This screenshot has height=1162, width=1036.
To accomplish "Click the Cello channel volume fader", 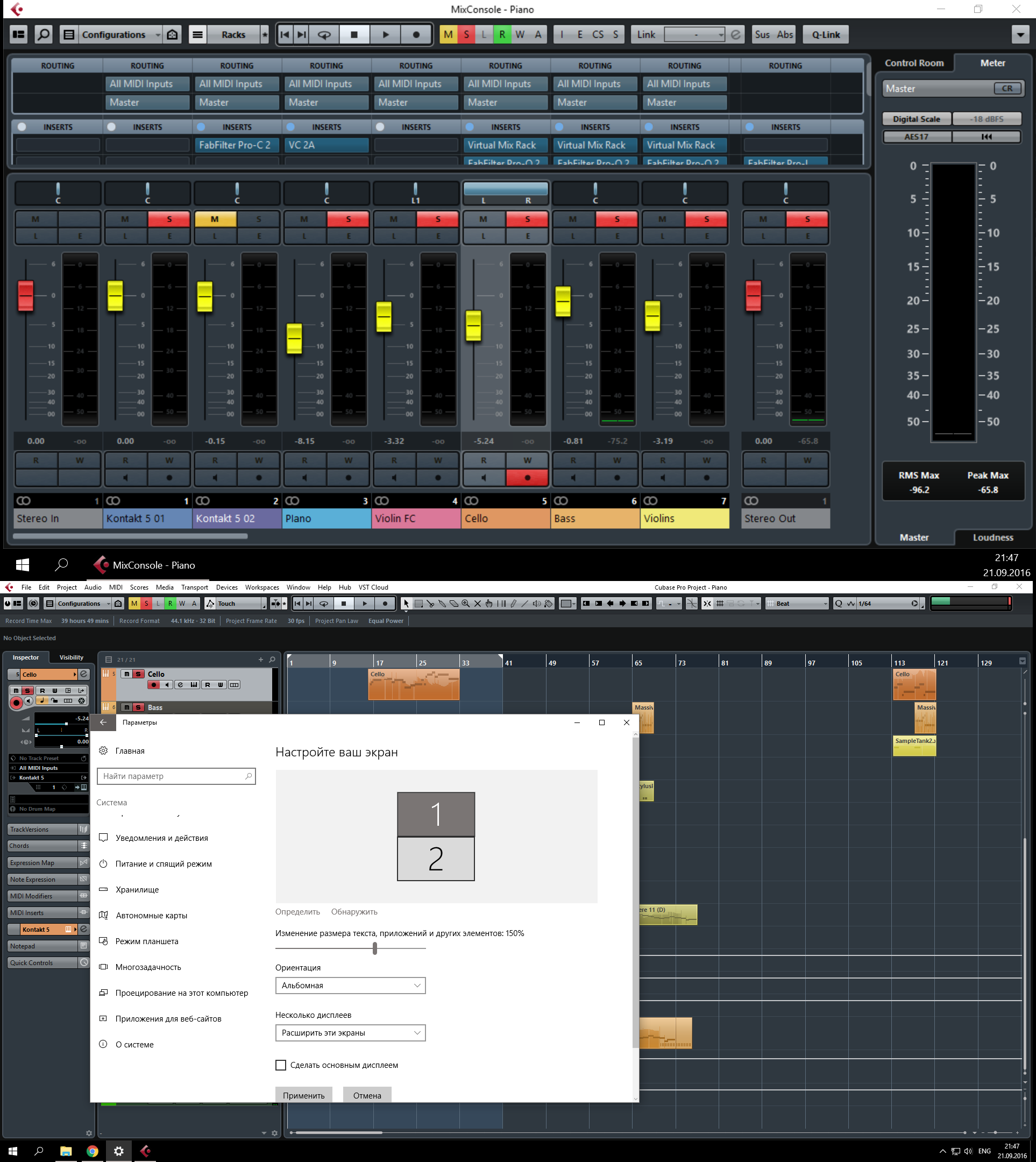I will [473, 325].
